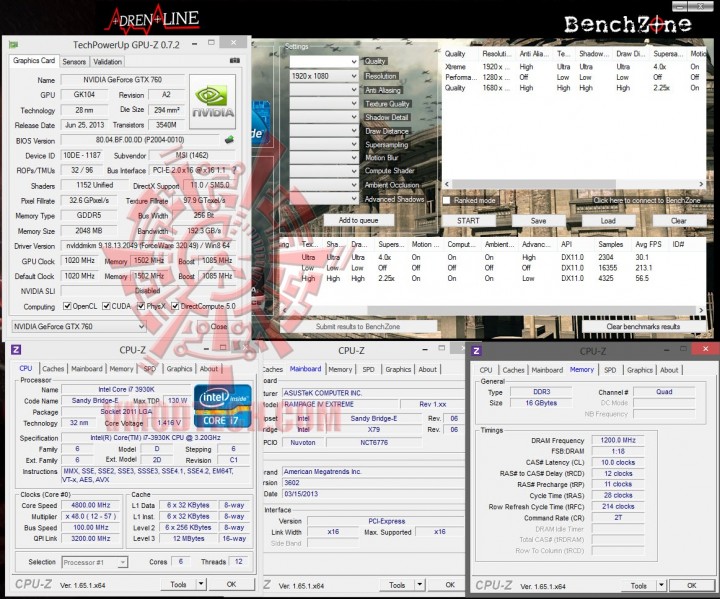The height and width of the screenshot is (599, 720).
Task: Open the 1920 x 1080 Resolution dropdown
Action: (324, 76)
